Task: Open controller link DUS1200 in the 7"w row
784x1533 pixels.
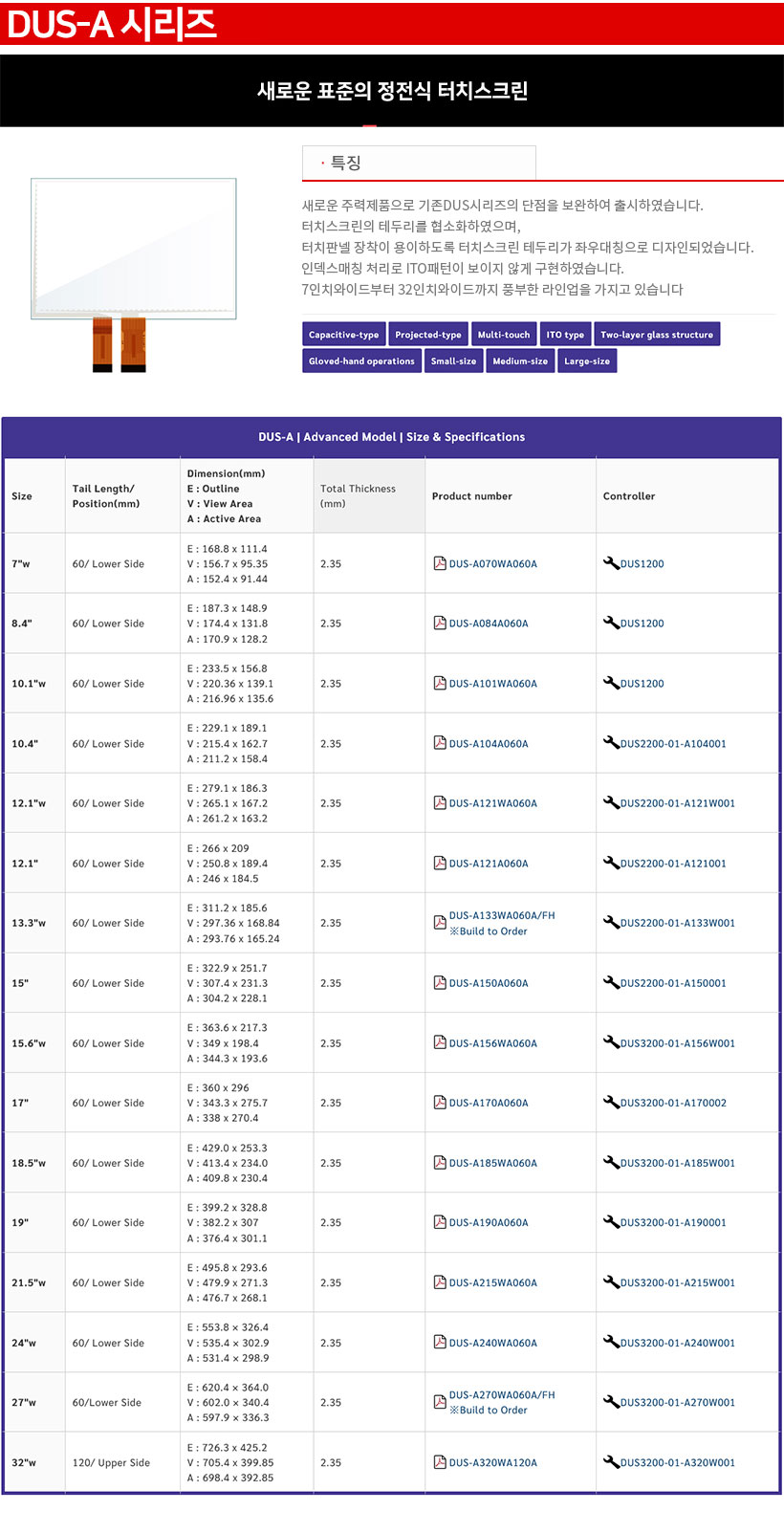Action: pos(642,564)
